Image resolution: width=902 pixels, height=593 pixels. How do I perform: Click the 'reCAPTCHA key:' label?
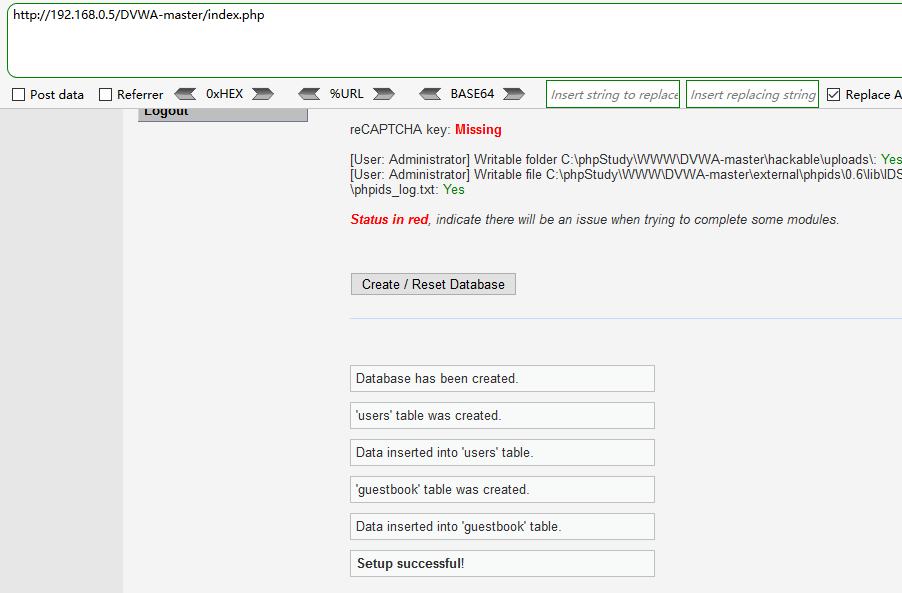tap(400, 129)
